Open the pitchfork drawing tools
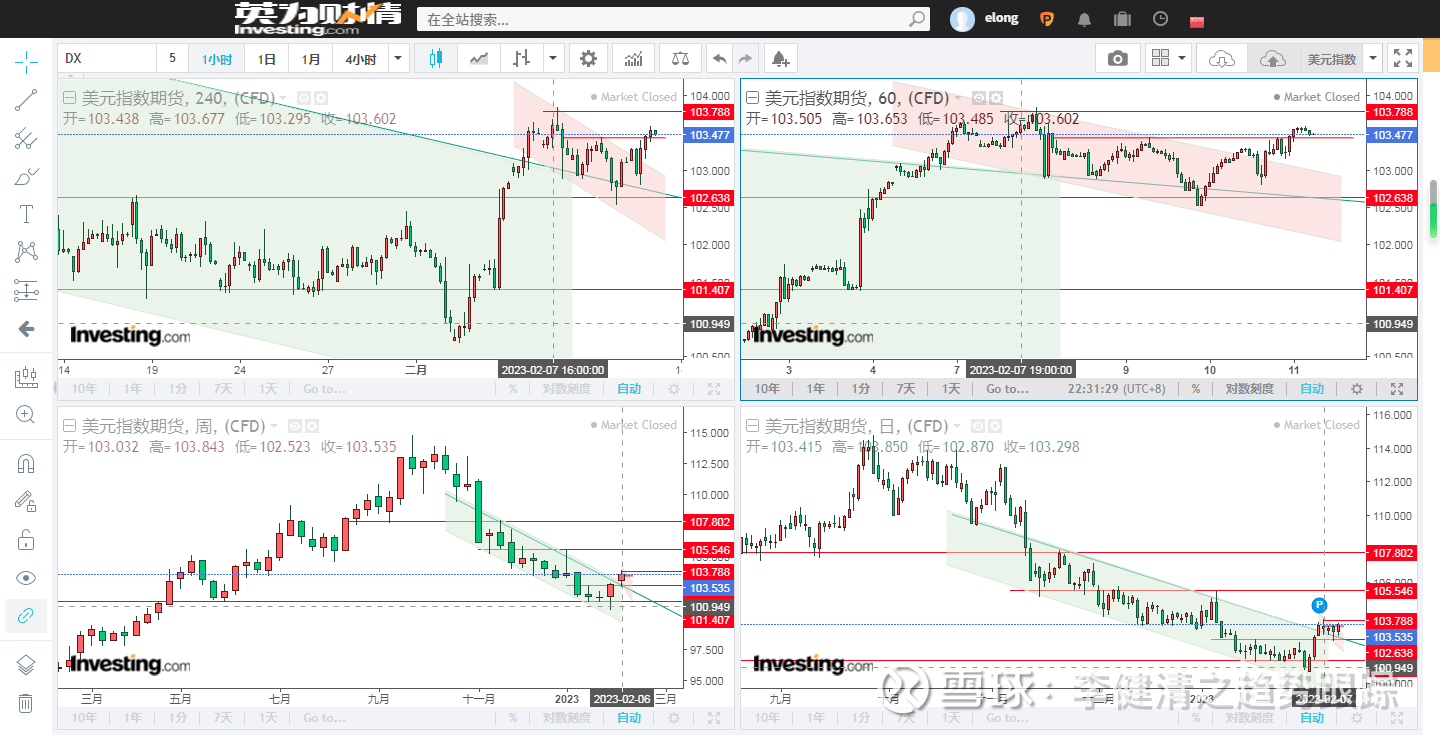 [x=26, y=139]
